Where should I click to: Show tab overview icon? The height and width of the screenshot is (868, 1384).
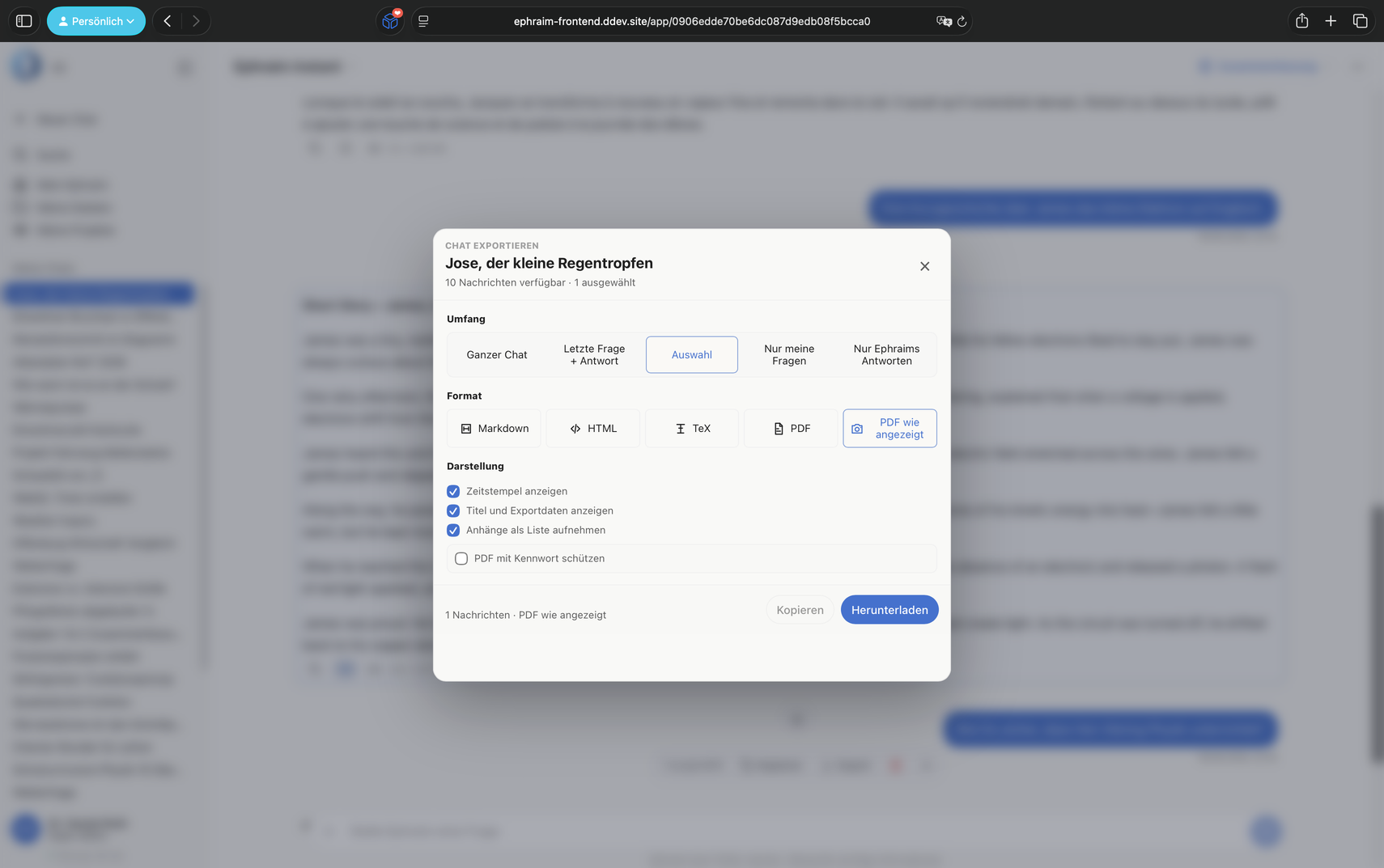pos(1361,21)
